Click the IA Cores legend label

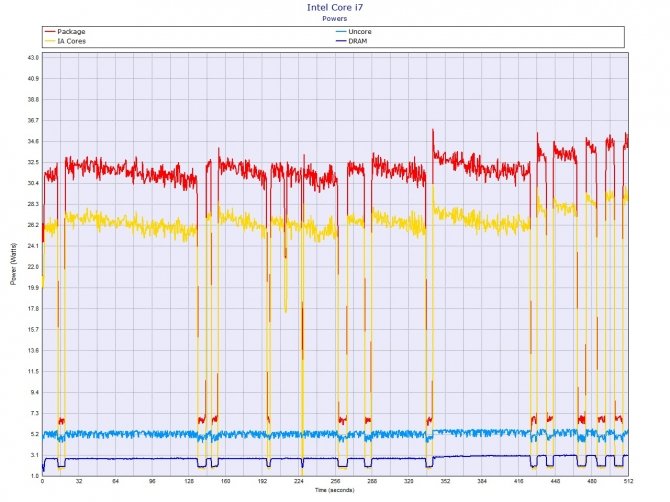(71, 41)
